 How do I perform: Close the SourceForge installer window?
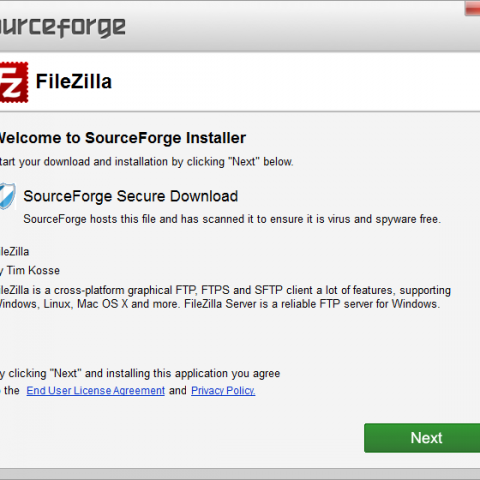pos(473,9)
